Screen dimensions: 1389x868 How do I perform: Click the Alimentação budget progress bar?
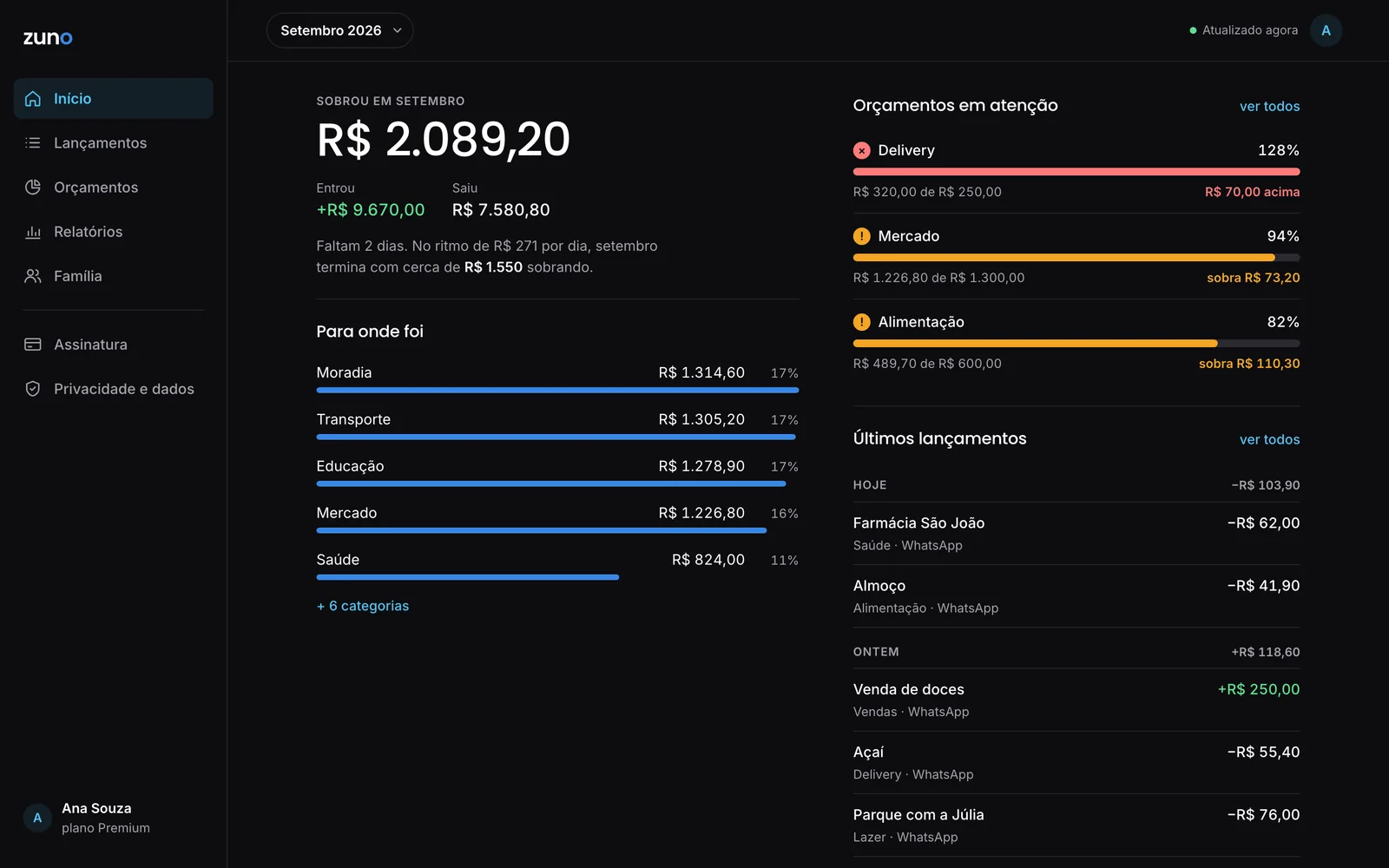coord(1076,344)
